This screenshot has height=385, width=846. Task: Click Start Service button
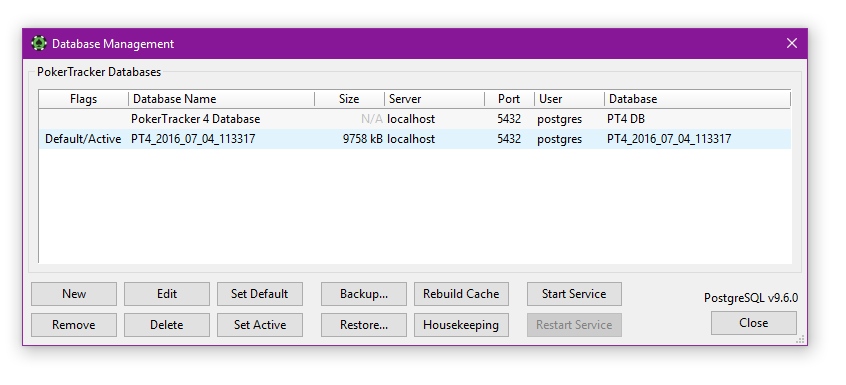click(574, 294)
